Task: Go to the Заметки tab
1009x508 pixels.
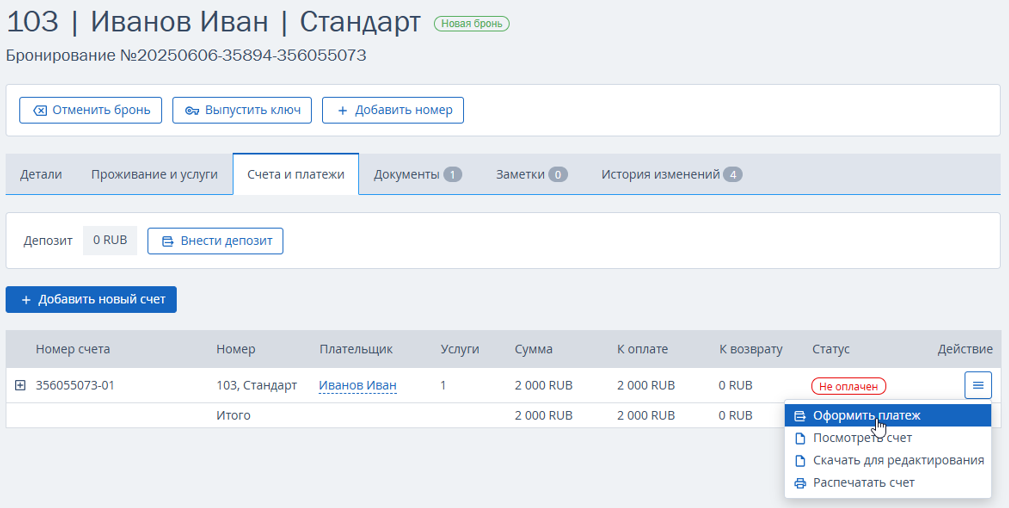Action: pos(532,174)
